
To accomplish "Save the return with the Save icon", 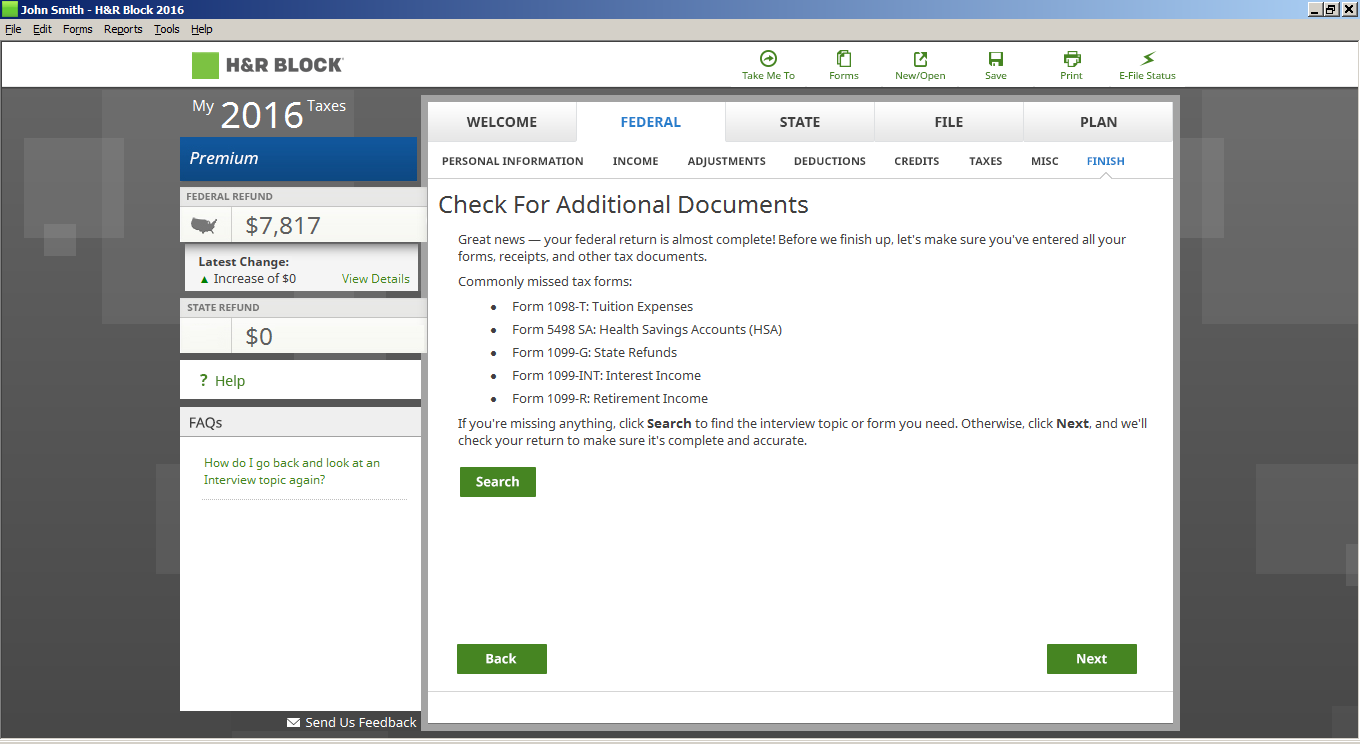I will click(x=995, y=59).
